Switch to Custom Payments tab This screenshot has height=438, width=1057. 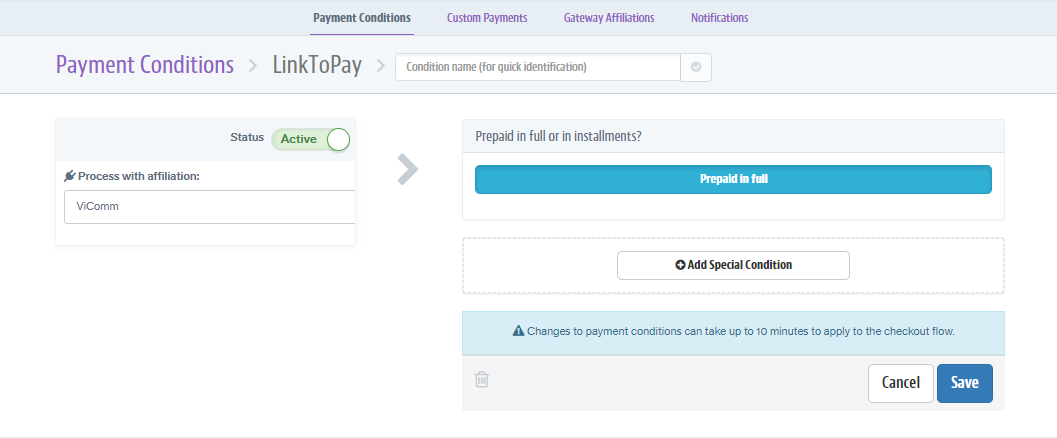pyautogui.click(x=487, y=18)
